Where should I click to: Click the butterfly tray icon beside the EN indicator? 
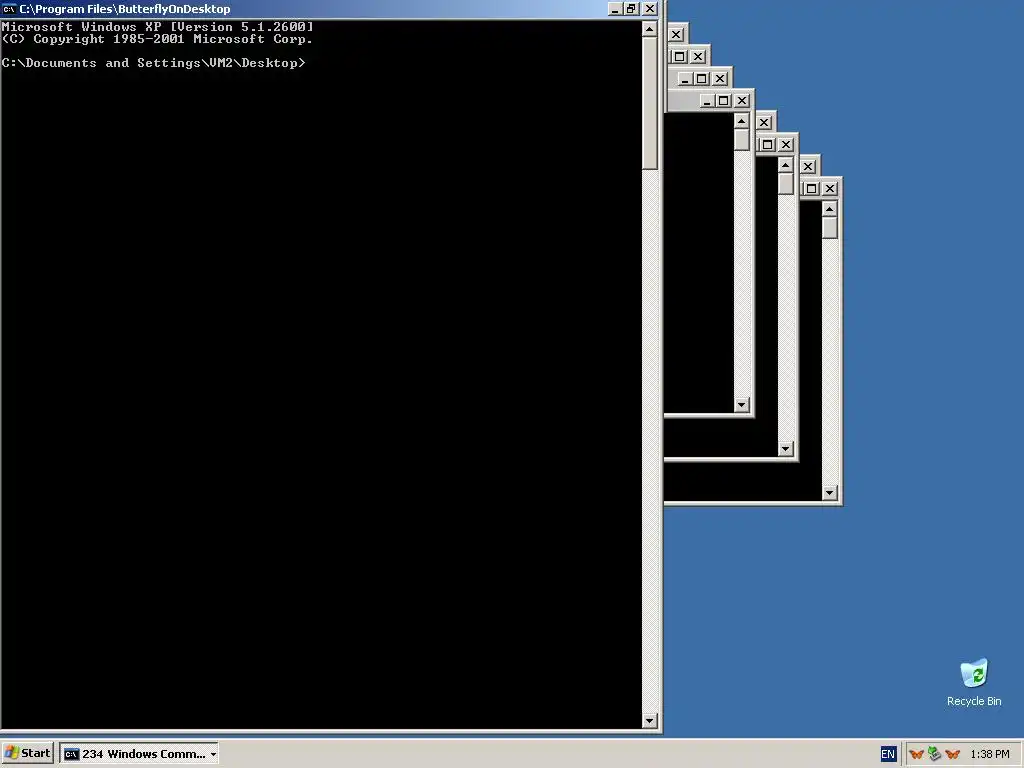click(916, 754)
